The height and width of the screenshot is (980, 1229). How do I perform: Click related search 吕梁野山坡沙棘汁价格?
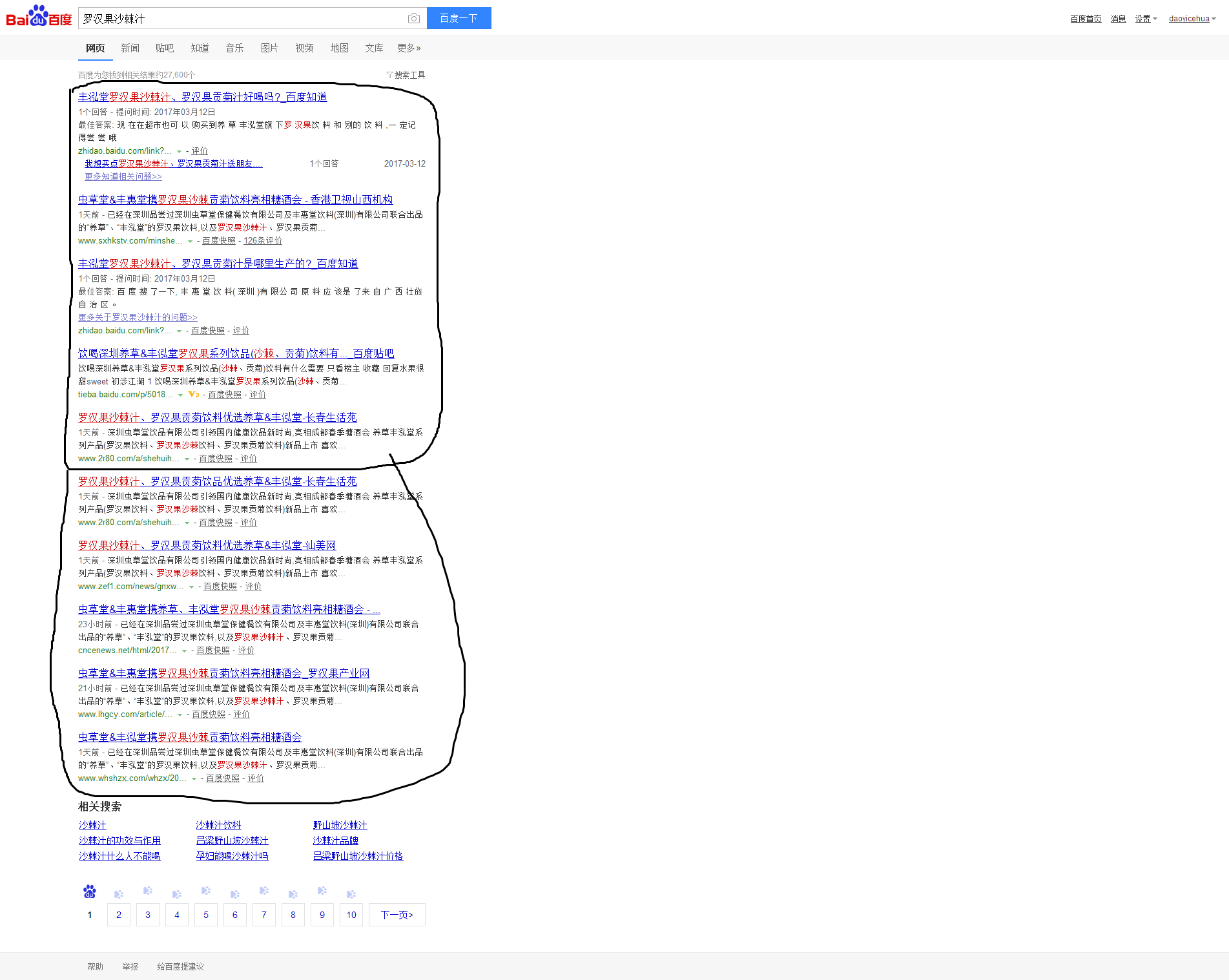[358, 856]
